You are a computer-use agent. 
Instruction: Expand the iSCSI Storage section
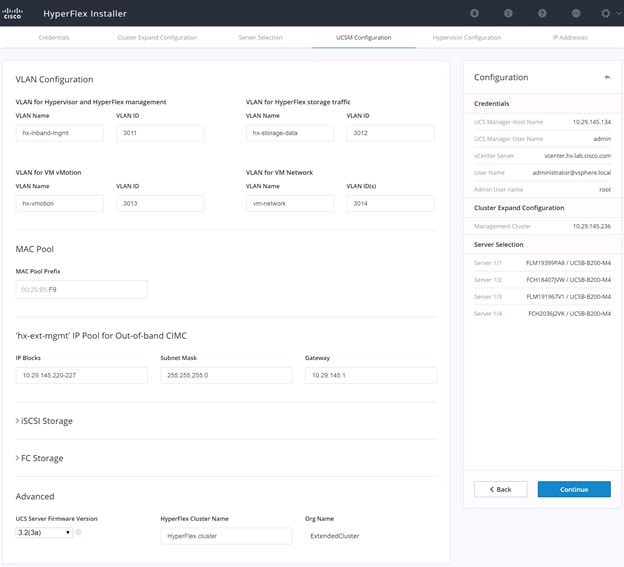click(x=44, y=421)
